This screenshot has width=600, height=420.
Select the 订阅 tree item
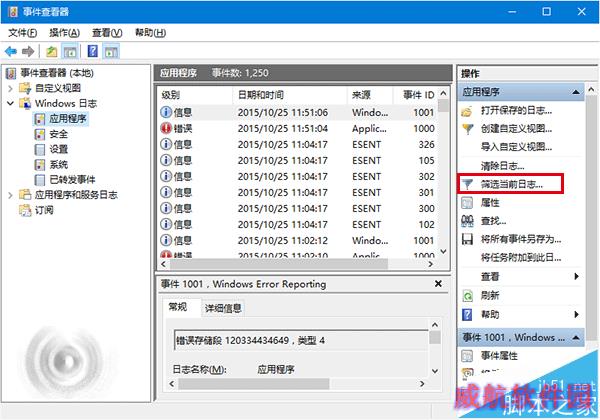[x=37, y=210]
